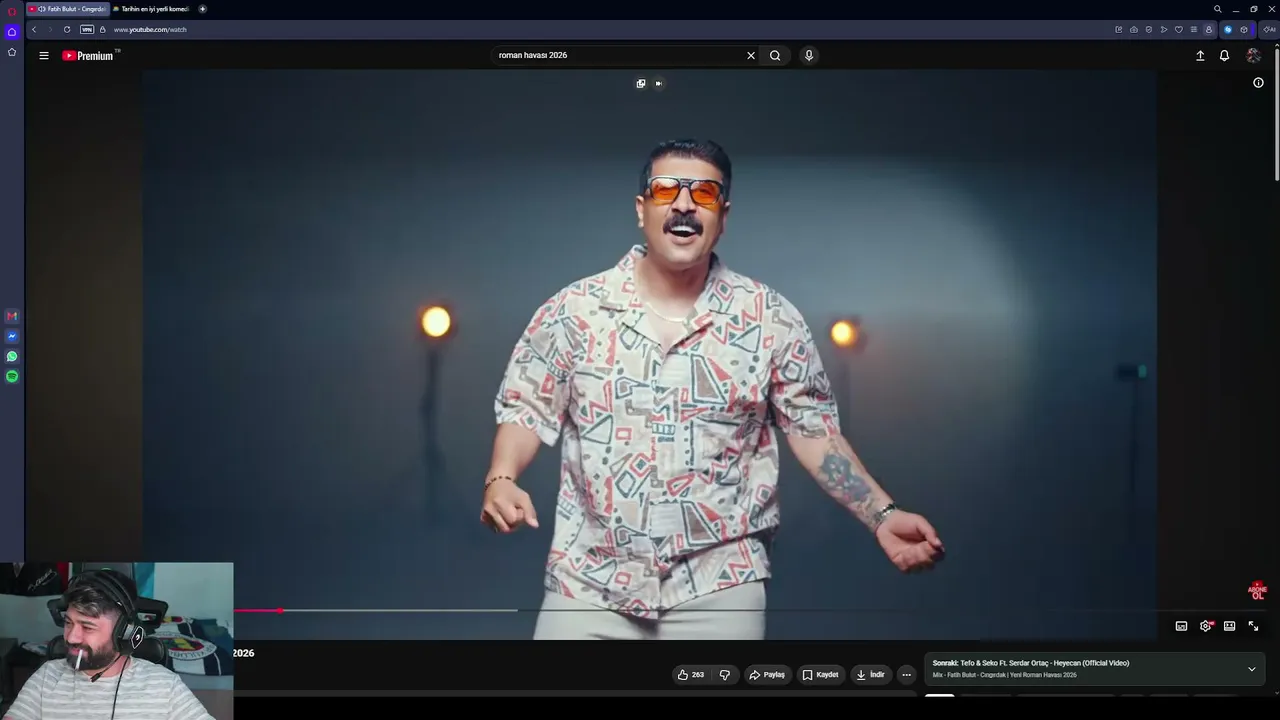Open Messenger from the browser sidebar

point(12,336)
